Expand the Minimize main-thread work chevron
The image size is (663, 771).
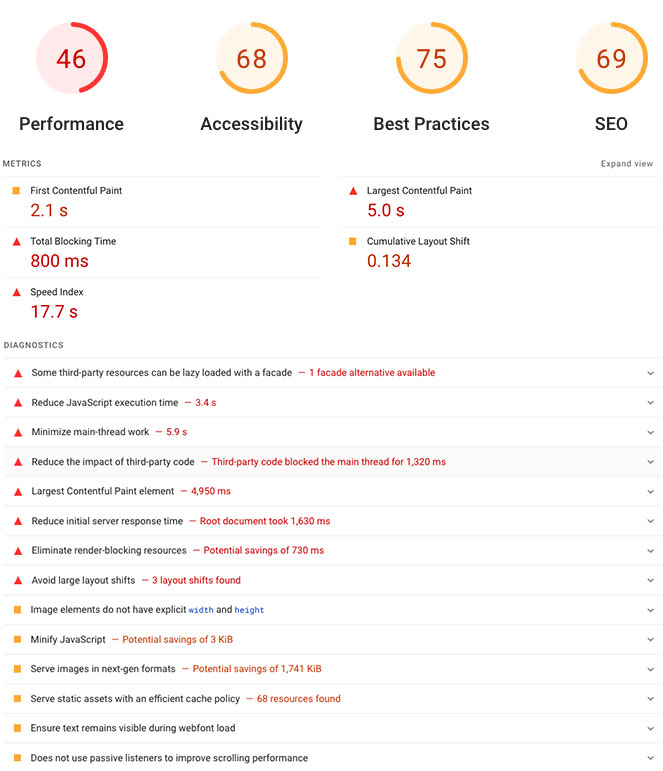click(651, 433)
